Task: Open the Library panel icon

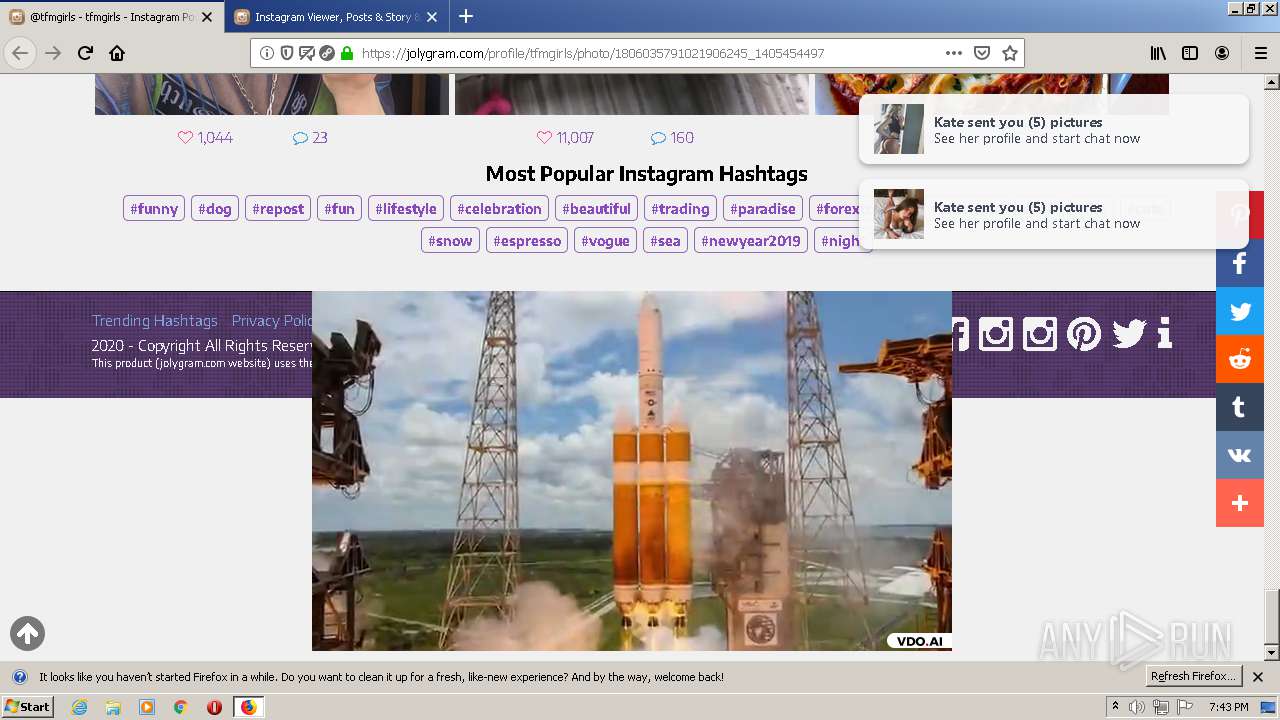Action: [1158, 53]
